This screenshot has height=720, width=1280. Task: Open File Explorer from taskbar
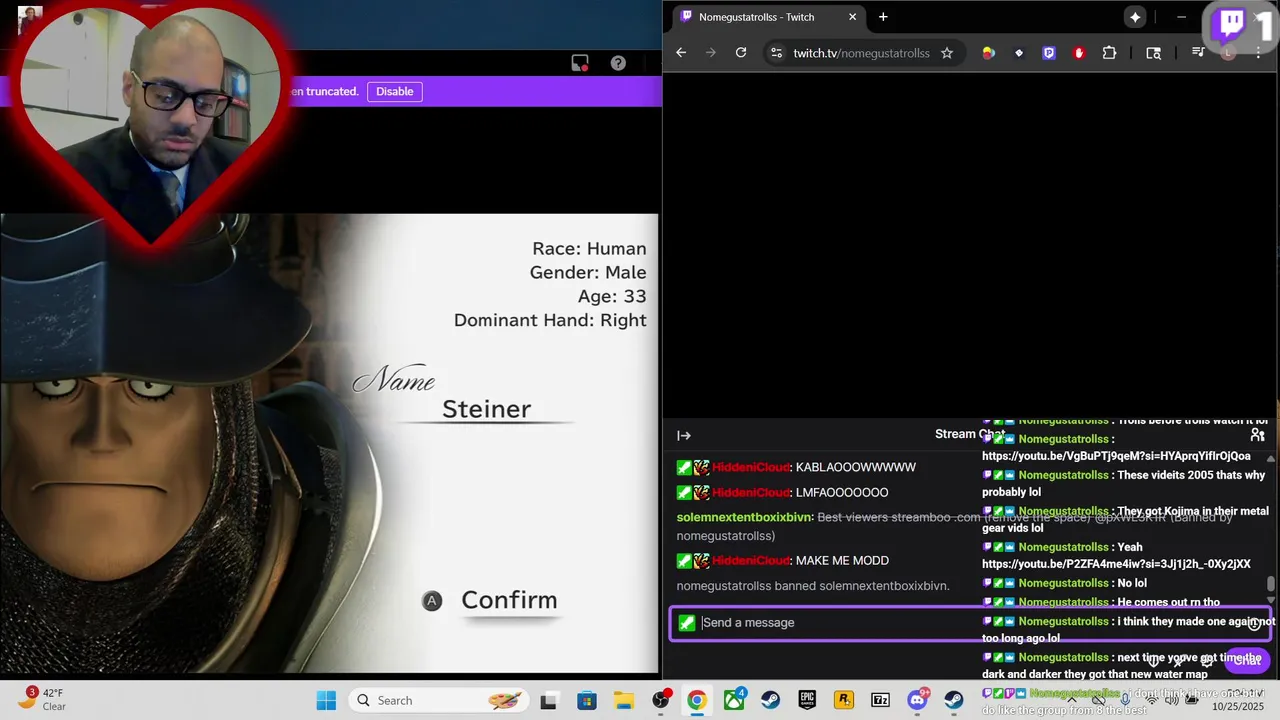coord(623,701)
